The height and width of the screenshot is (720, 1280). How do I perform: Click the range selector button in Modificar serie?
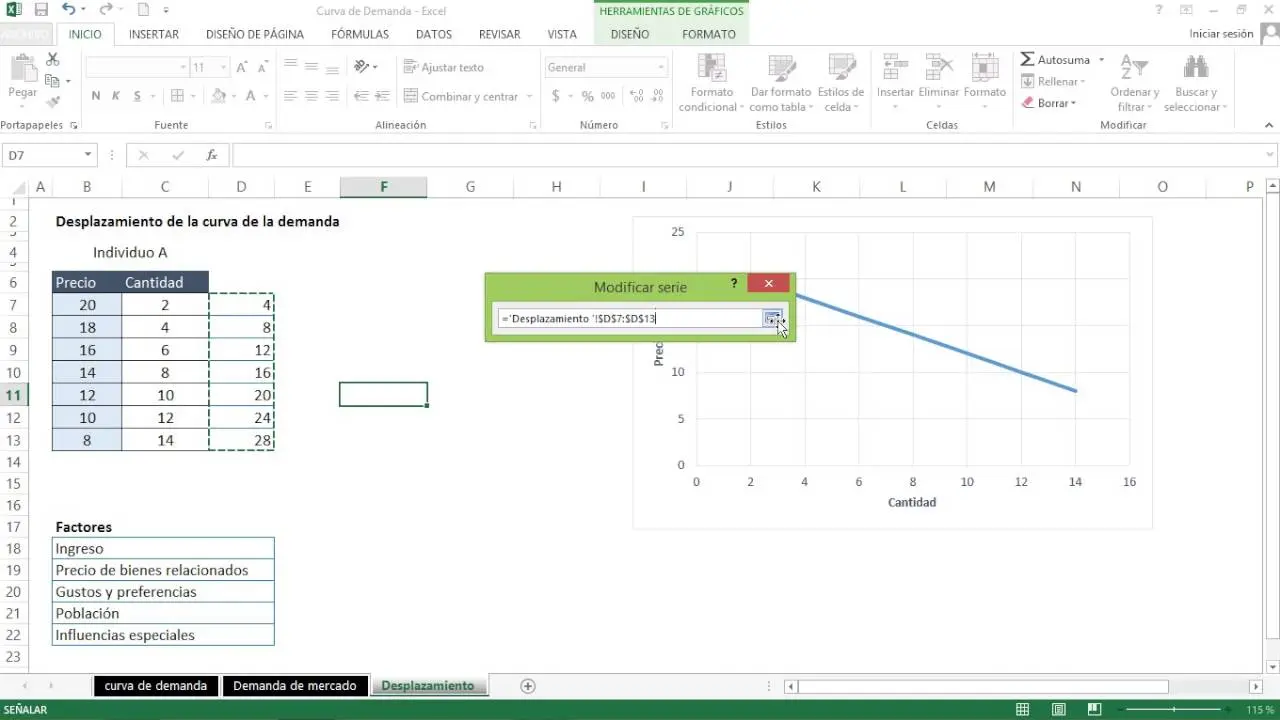(772, 318)
